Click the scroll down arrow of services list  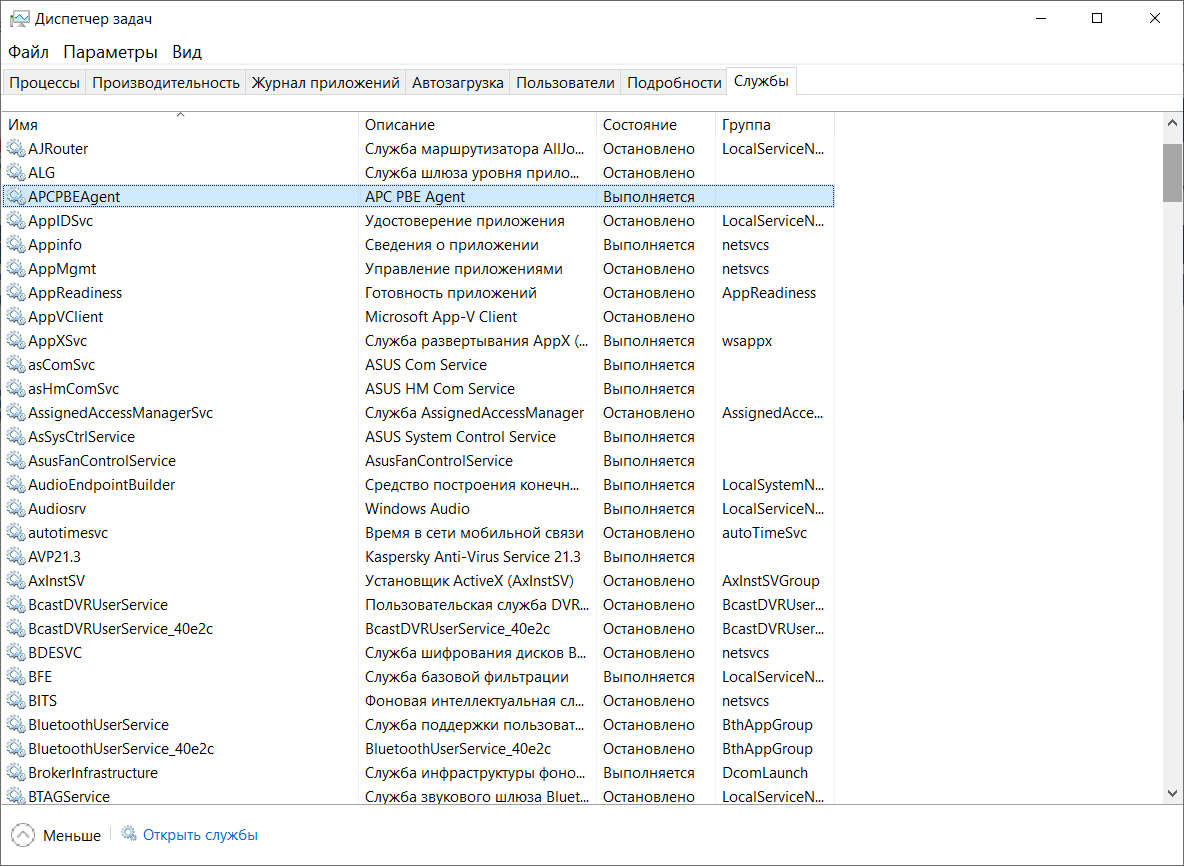[1172, 793]
